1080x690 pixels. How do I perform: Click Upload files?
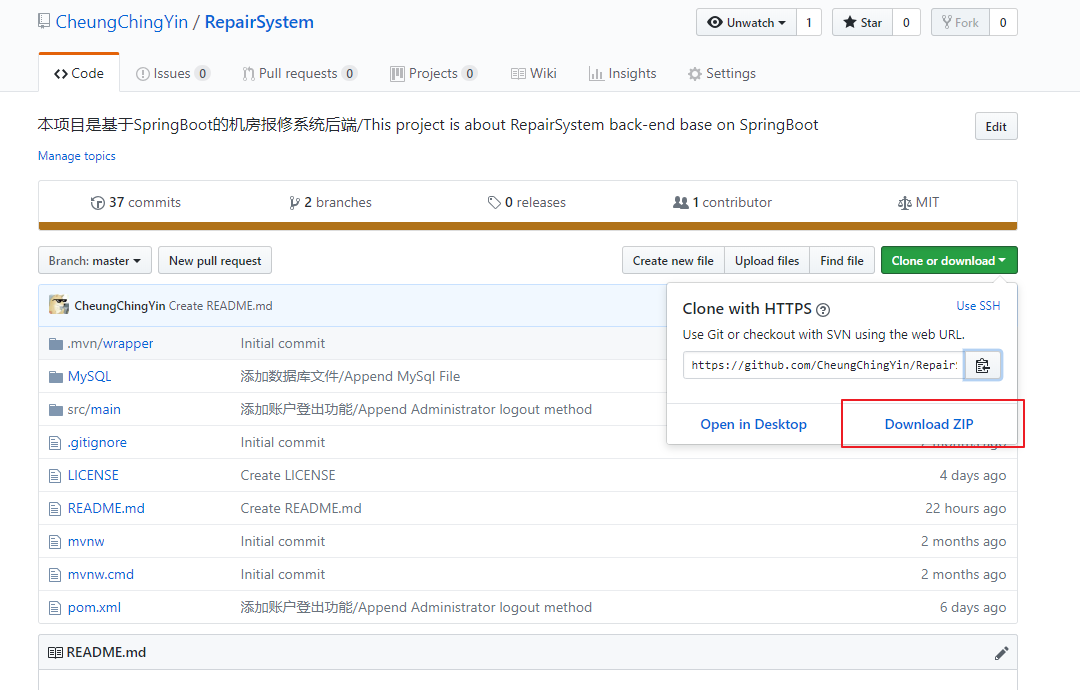point(767,261)
